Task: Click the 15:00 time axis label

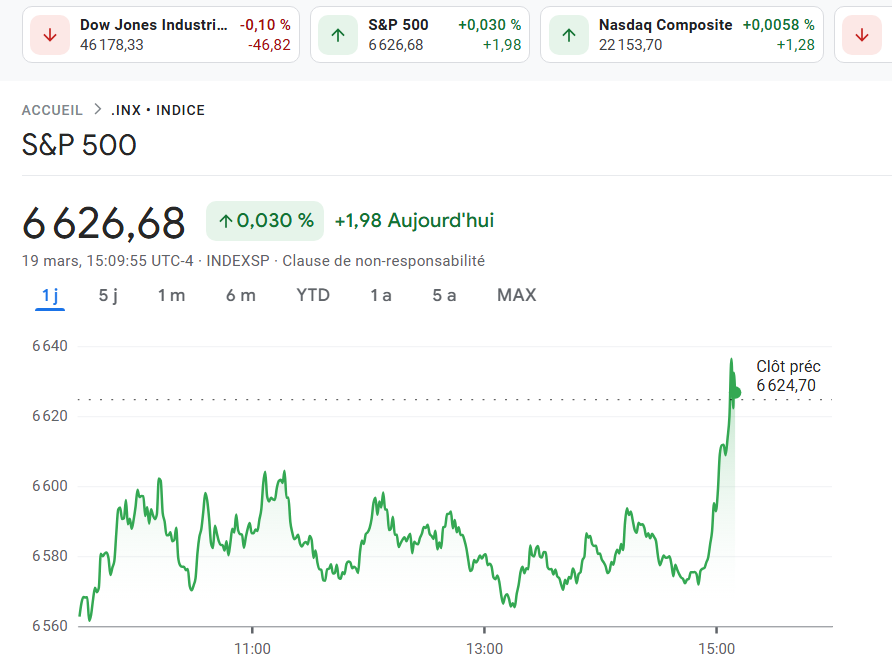Action: click(x=716, y=649)
